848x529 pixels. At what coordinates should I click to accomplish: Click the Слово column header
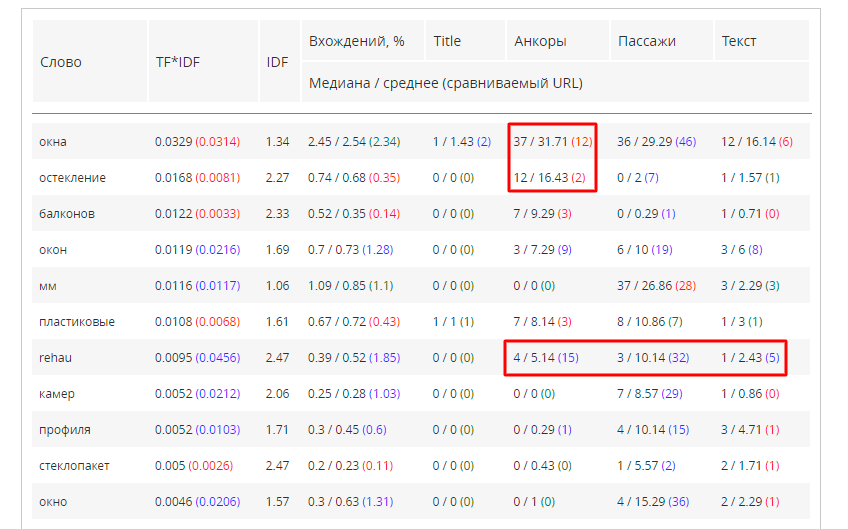point(90,61)
